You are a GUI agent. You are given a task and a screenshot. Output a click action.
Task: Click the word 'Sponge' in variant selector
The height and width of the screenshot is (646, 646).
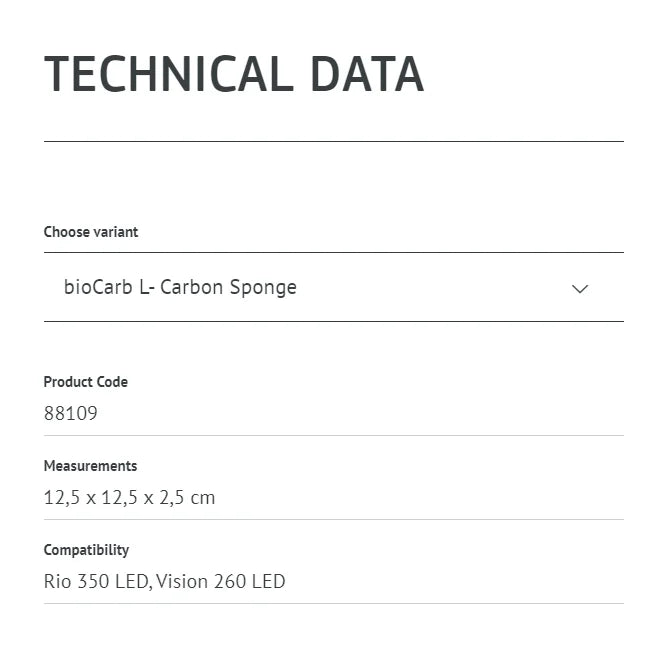[x=263, y=288]
